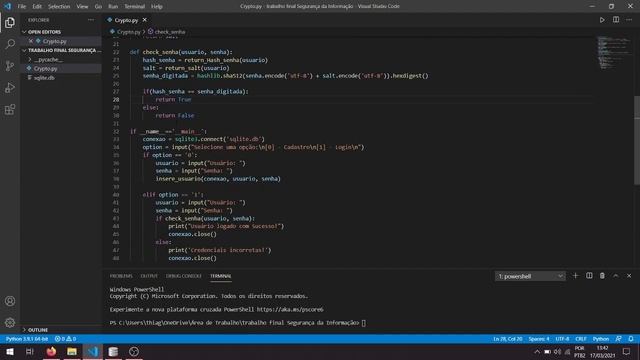Open the database app in taskbar
This screenshot has width=640, height=360.
tap(113, 351)
